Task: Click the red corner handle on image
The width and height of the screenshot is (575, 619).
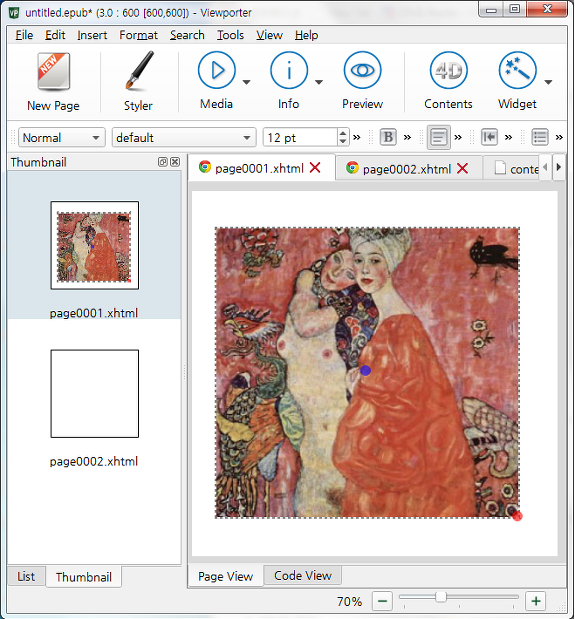Action: (517, 516)
